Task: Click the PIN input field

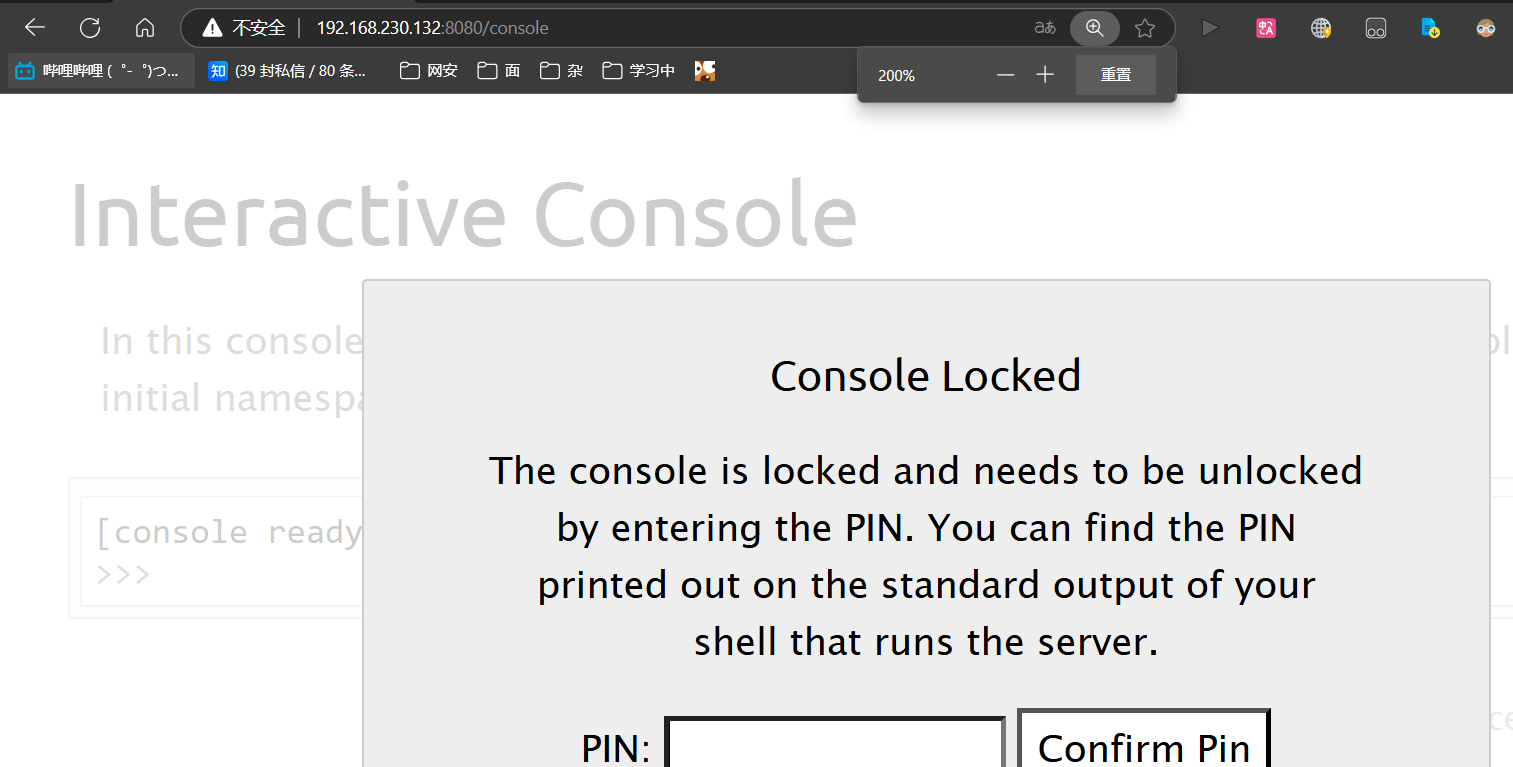Action: [835, 743]
